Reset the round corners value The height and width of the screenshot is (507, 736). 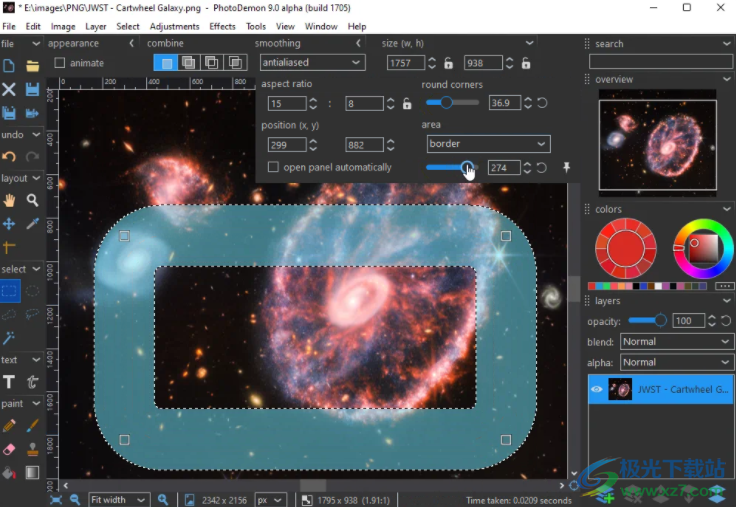coord(542,103)
